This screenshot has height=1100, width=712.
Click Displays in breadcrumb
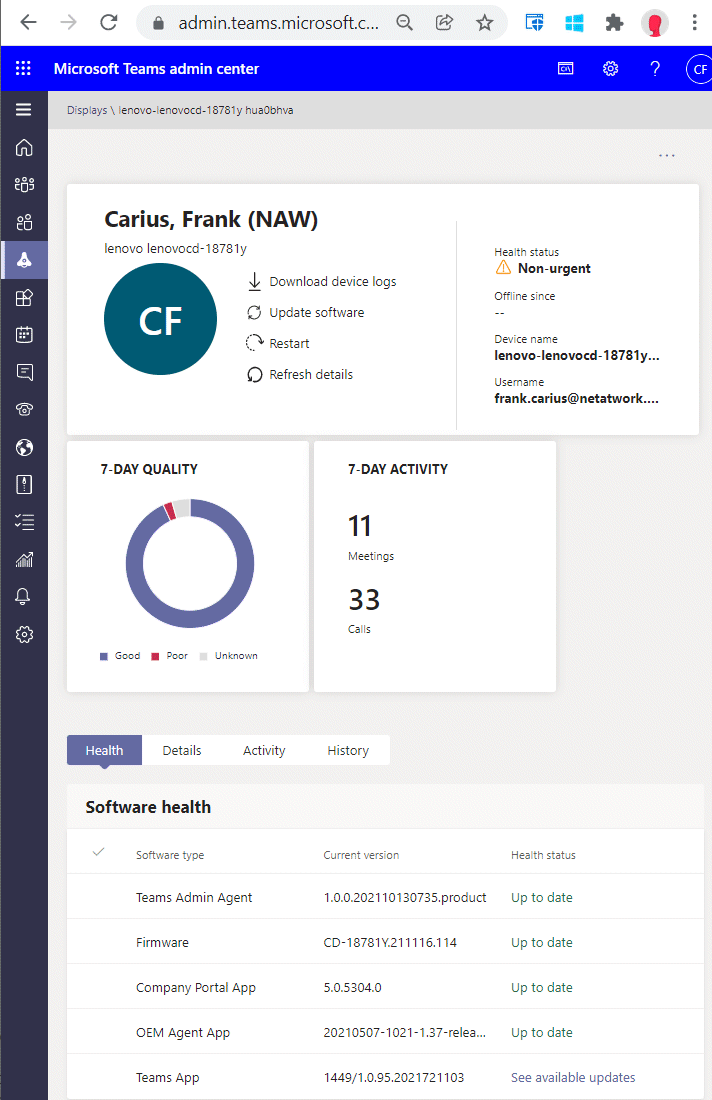87,110
